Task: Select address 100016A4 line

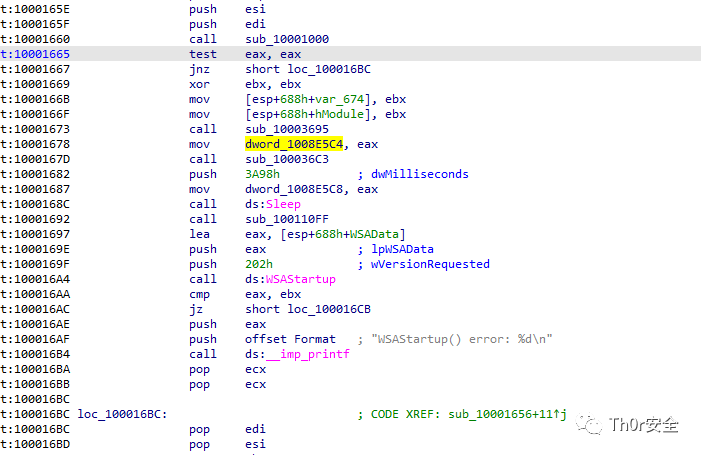Action: 35,279
